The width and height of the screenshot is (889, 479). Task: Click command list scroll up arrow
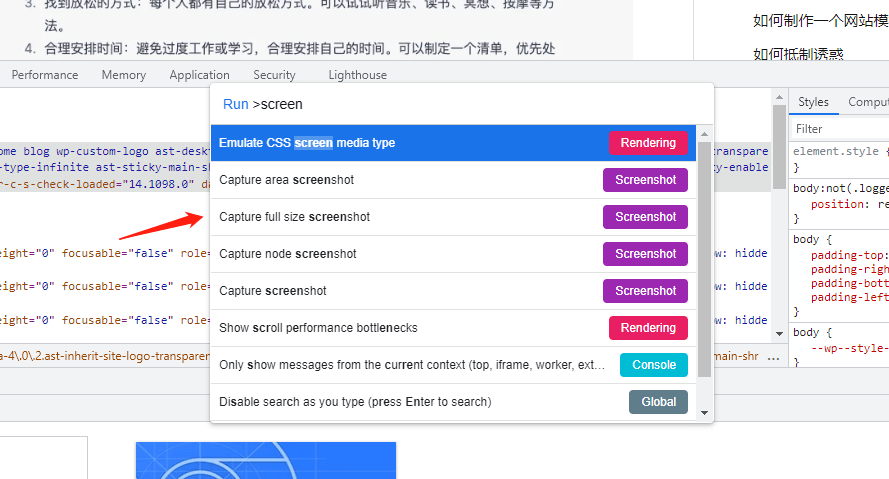tap(704, 134)
